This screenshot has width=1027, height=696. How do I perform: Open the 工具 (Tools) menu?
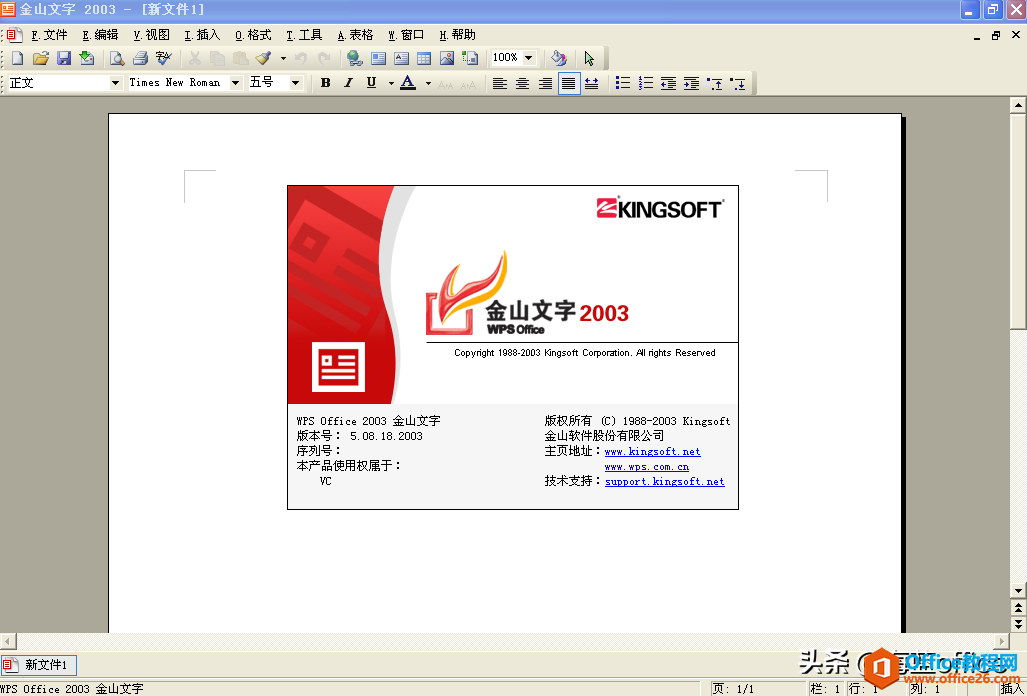305,35
